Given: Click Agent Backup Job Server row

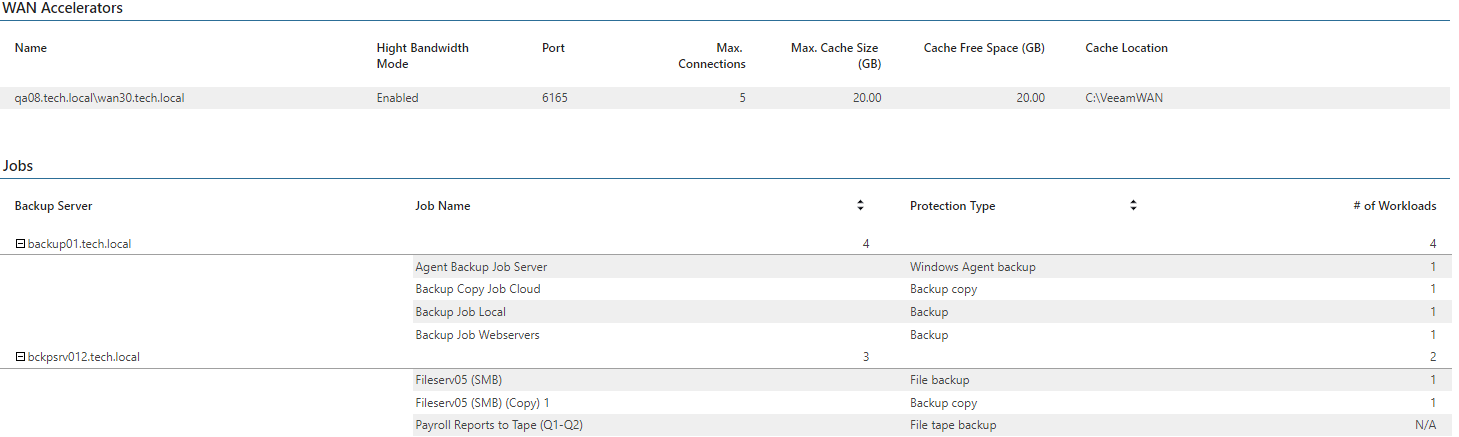Looking at the screenshot, I should point(925,267).
